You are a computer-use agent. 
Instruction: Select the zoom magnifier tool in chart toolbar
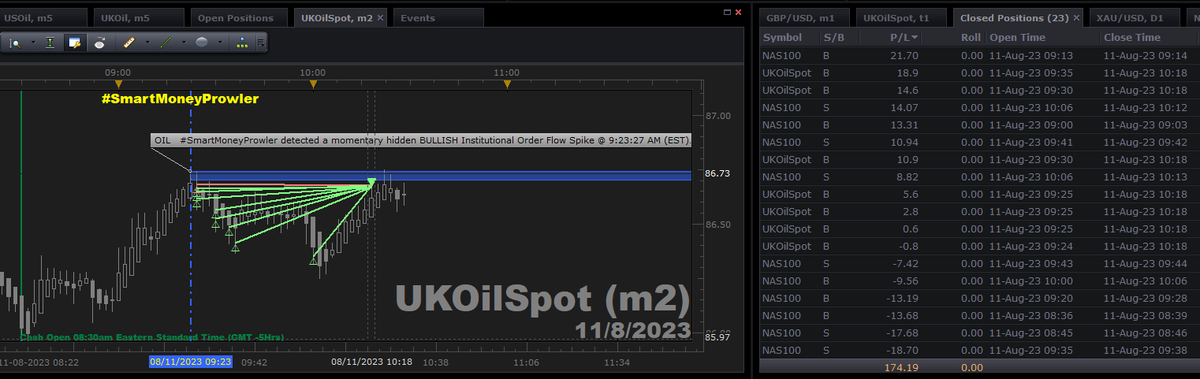[x=16, y=43]
